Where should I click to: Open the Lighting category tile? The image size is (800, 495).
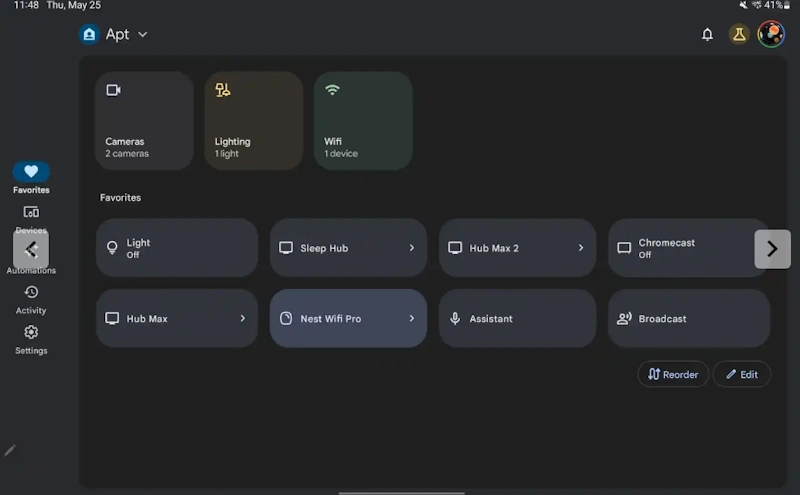[x=254, y=121]
